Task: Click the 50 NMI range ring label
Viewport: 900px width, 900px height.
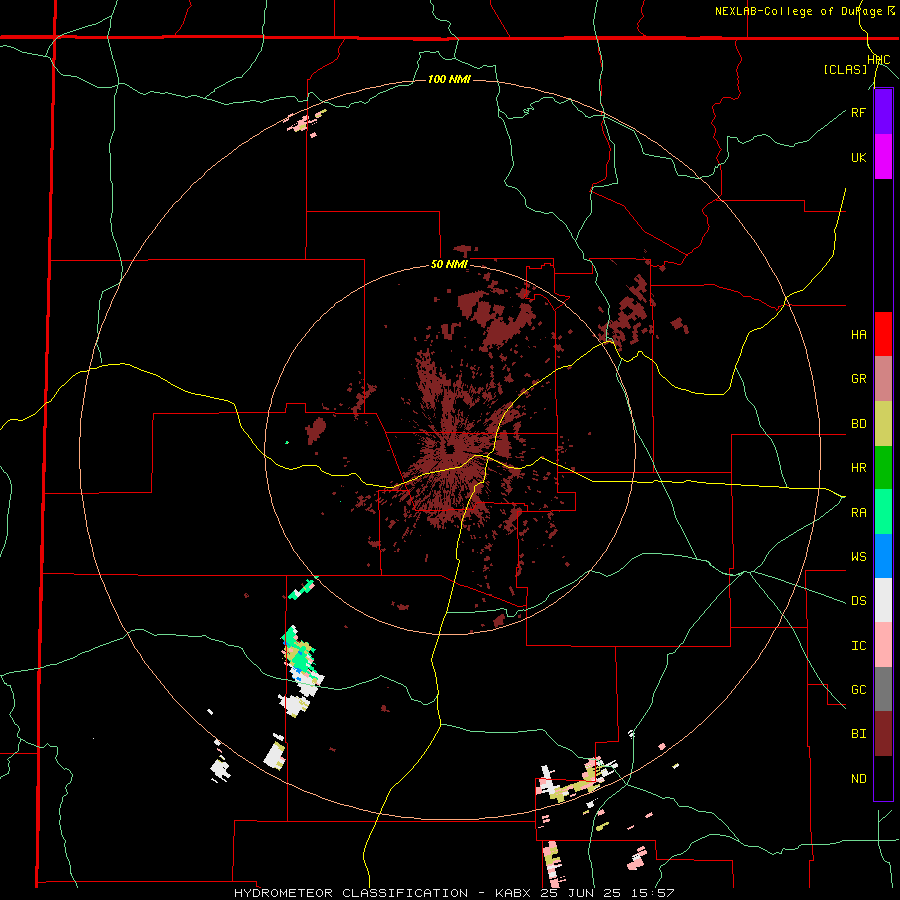Action: 449,265
